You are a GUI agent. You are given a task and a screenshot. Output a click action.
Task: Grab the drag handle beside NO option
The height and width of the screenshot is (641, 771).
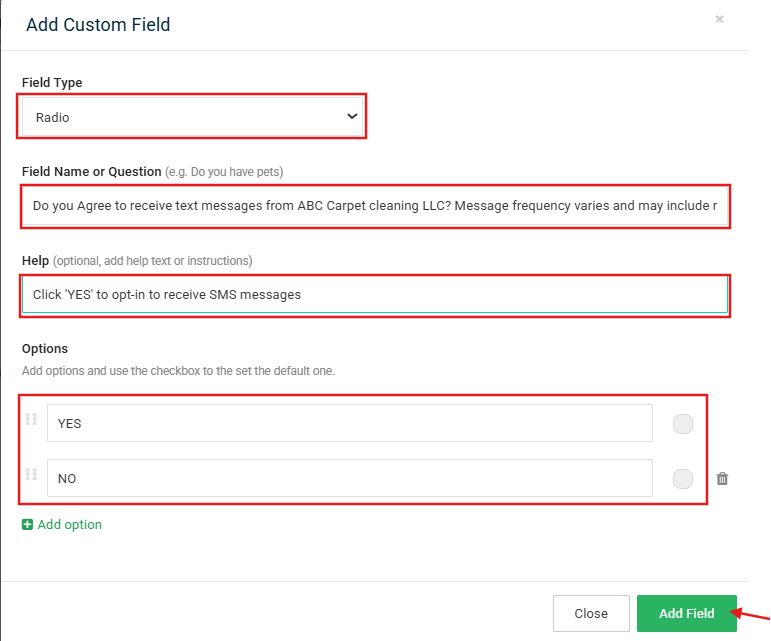(31, 474)
